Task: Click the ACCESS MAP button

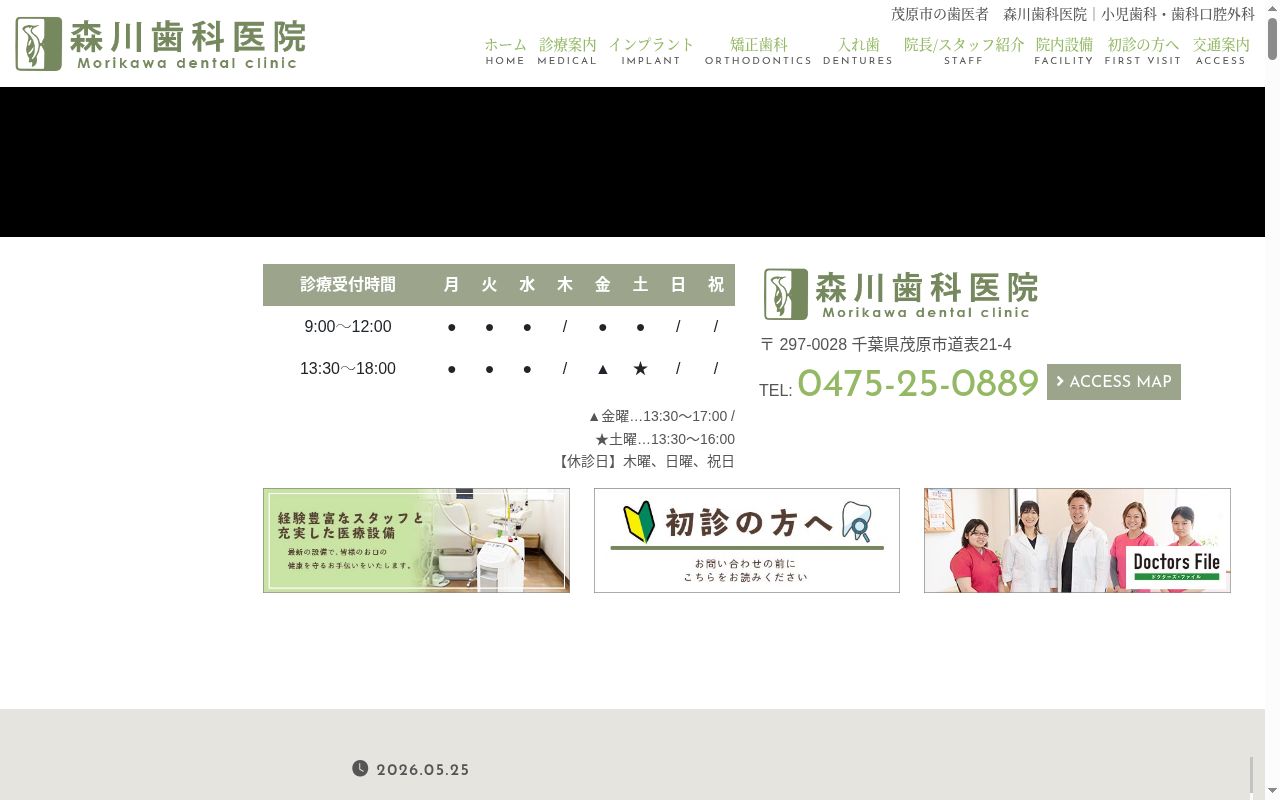Action: (x=1114, y=382)
